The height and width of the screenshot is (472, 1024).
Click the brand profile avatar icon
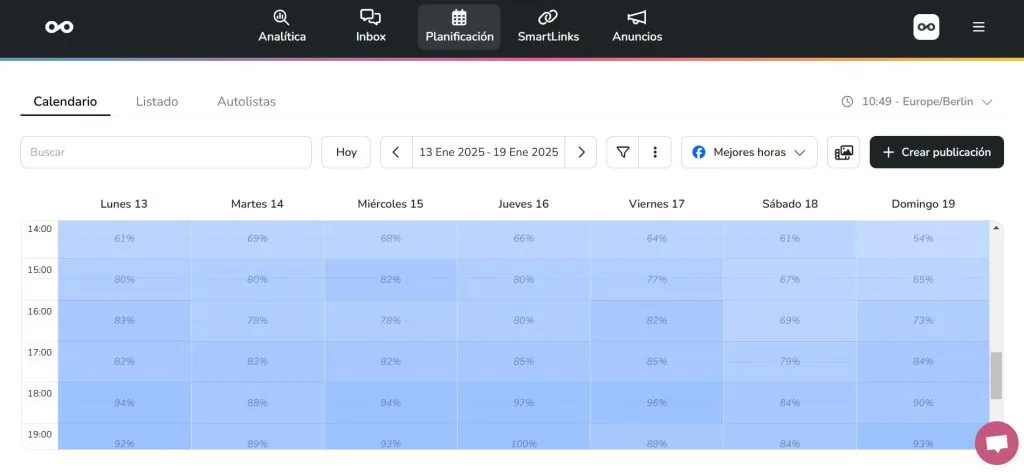926,27
